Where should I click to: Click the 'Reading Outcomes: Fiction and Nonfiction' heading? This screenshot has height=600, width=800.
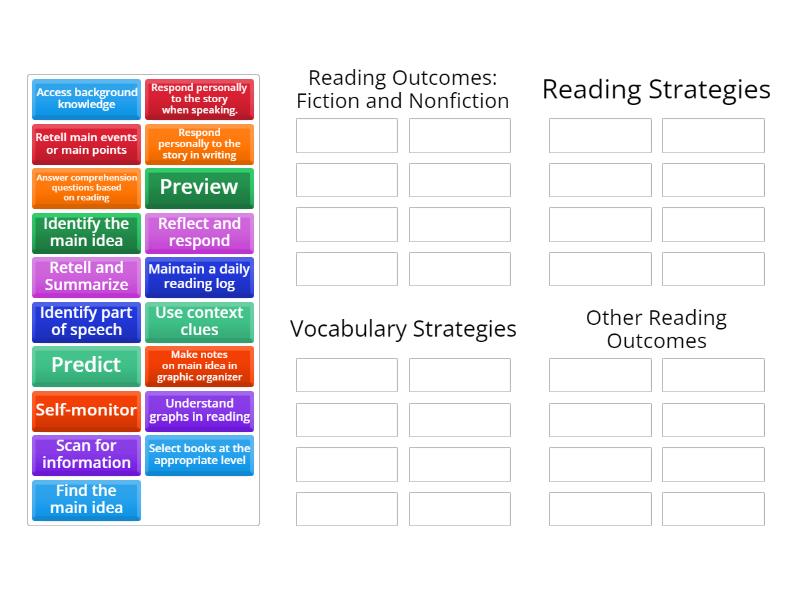point(403,89)
